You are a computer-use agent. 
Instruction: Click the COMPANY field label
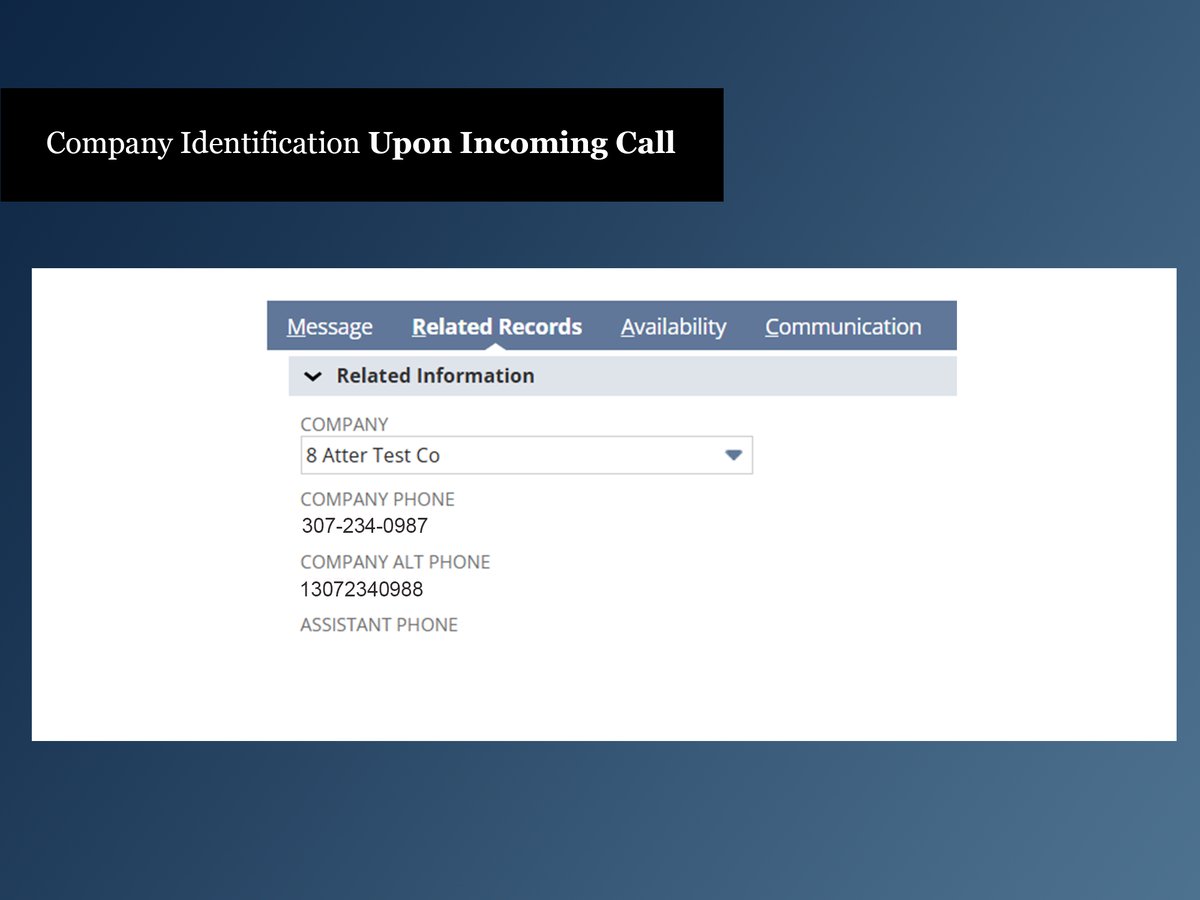344,424
